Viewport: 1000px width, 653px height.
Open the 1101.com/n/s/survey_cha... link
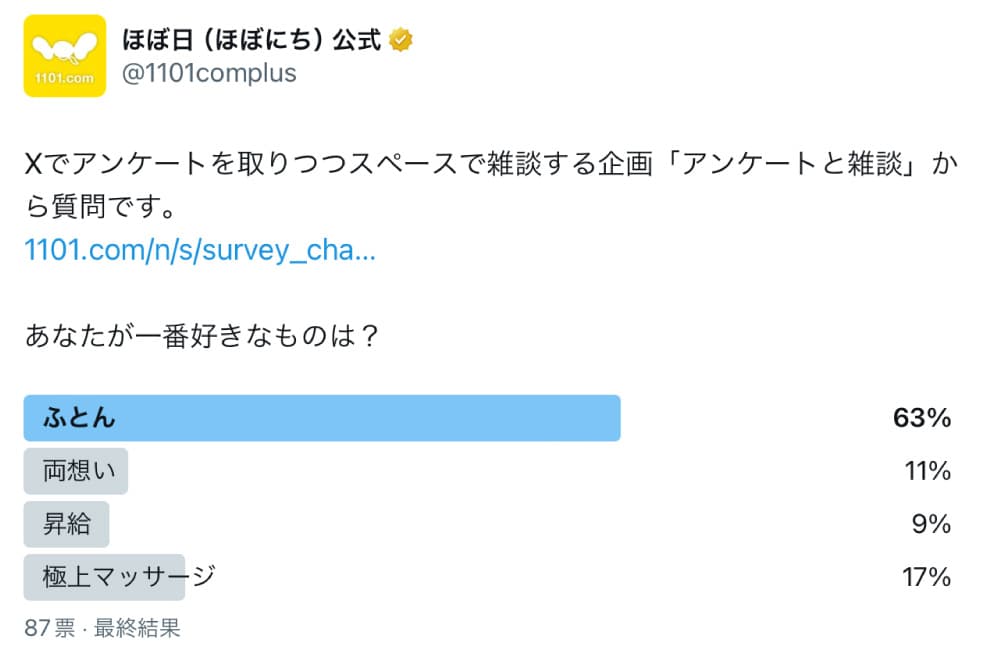pos(200,250)
